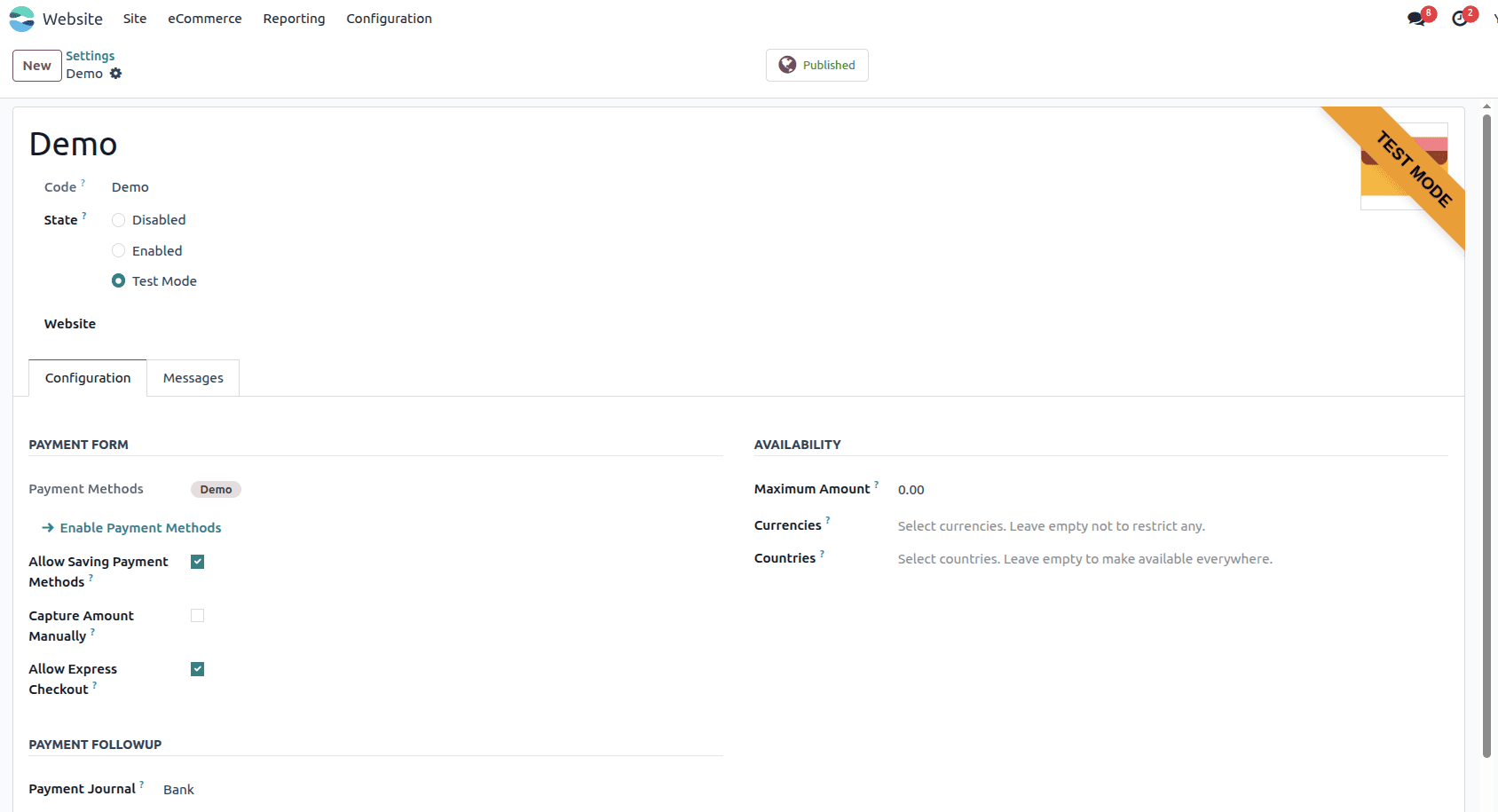
Task: Edit the Maximum Amount value
Action: coord(911,489)
